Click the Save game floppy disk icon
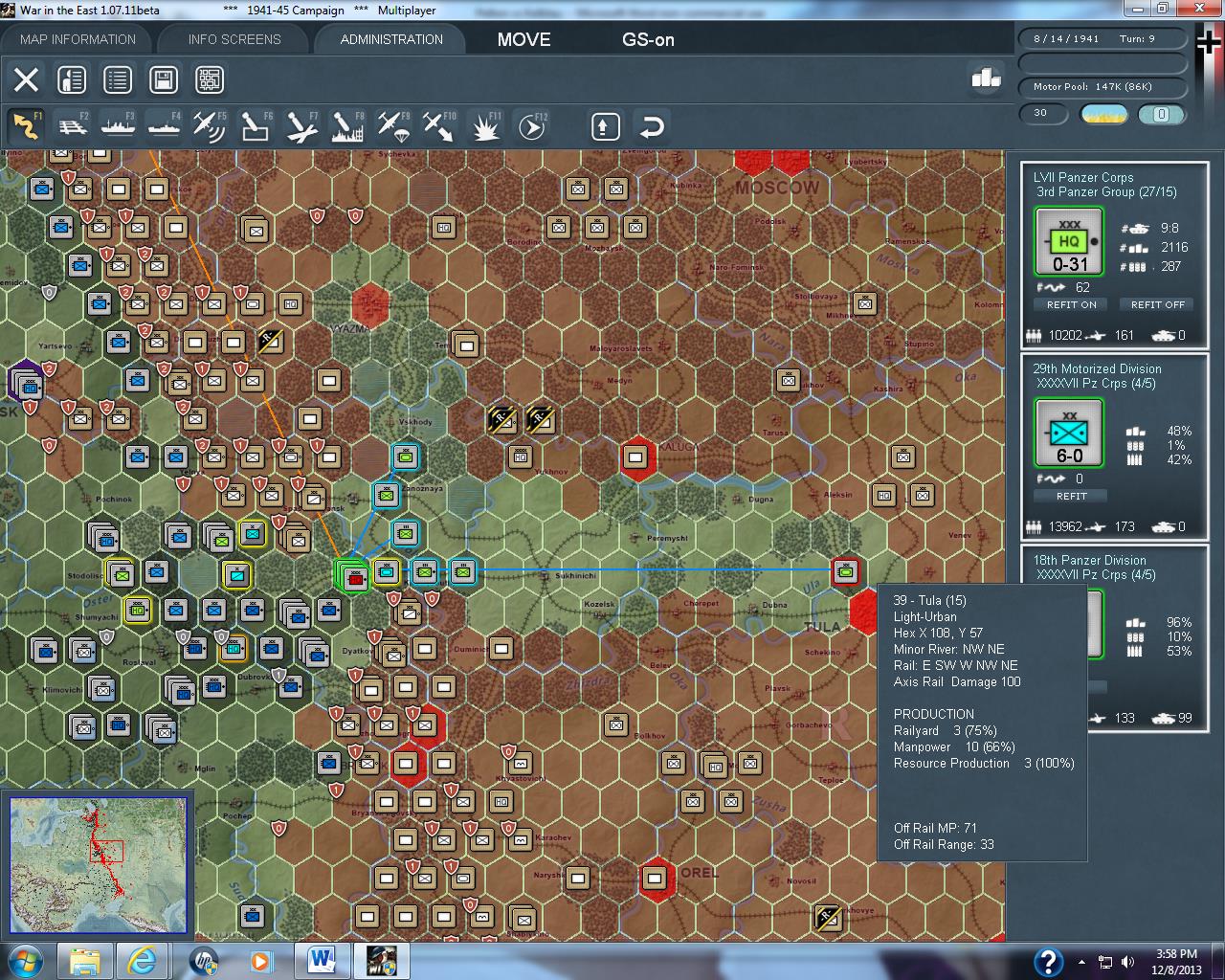 (x=164, y=79)
